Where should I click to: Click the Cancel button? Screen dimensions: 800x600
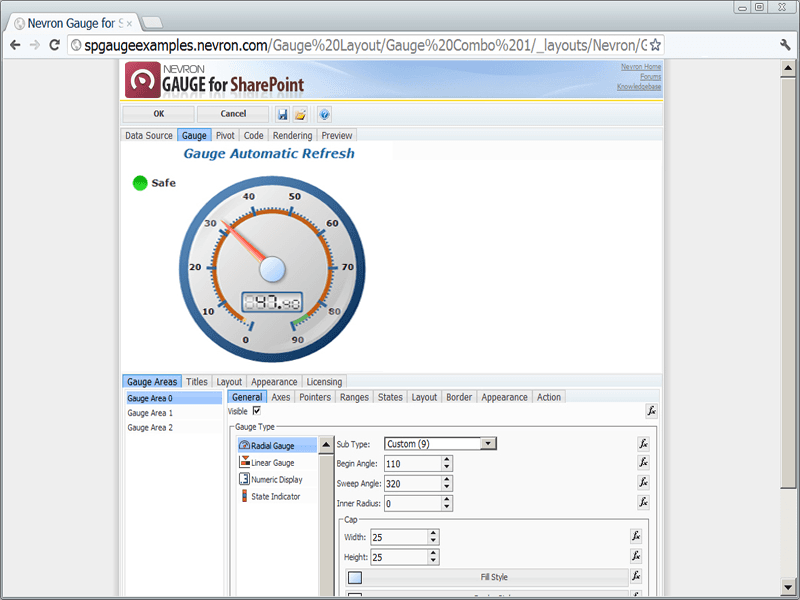[233, 114]
